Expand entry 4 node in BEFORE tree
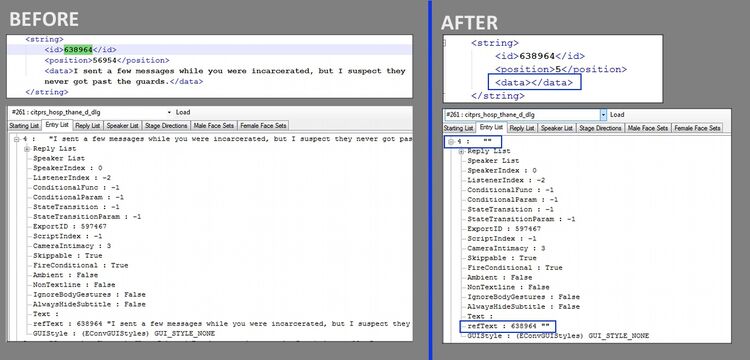 point(17,139)
